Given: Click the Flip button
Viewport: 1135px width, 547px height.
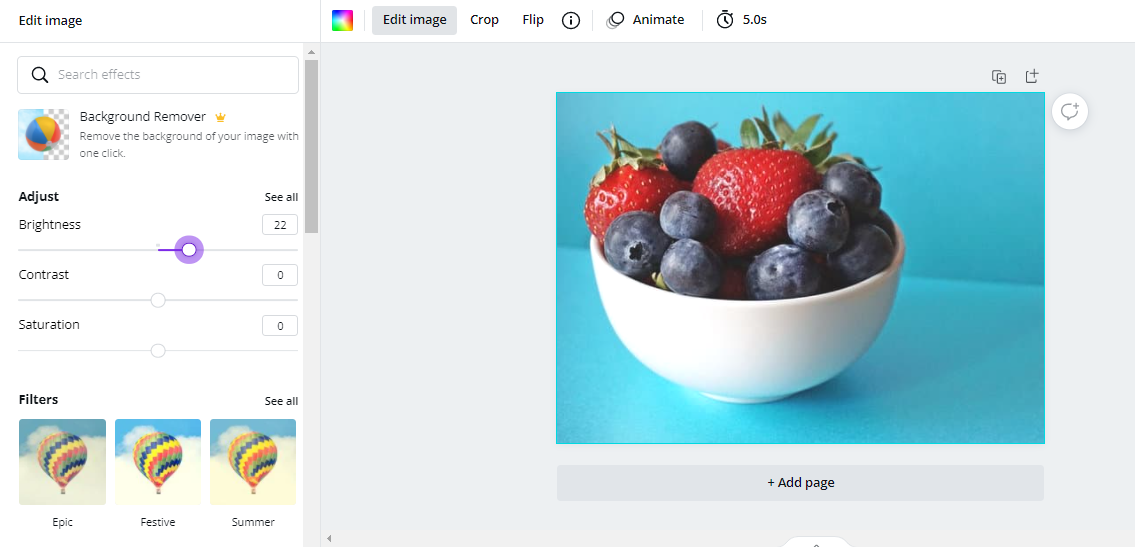Looking at the screenshot, I should 533,20.
